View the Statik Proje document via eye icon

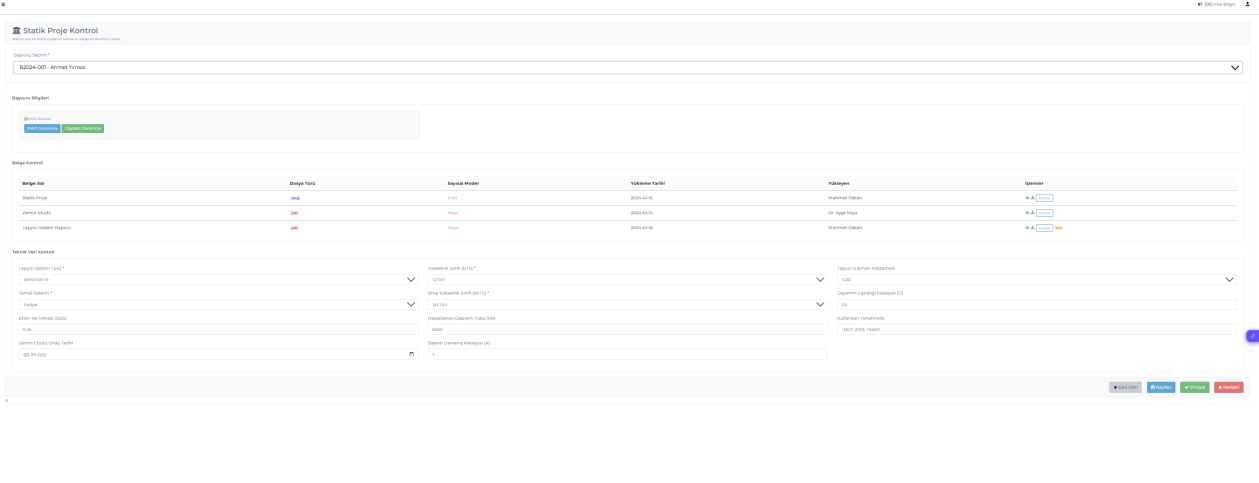[x=1027, y=198]
